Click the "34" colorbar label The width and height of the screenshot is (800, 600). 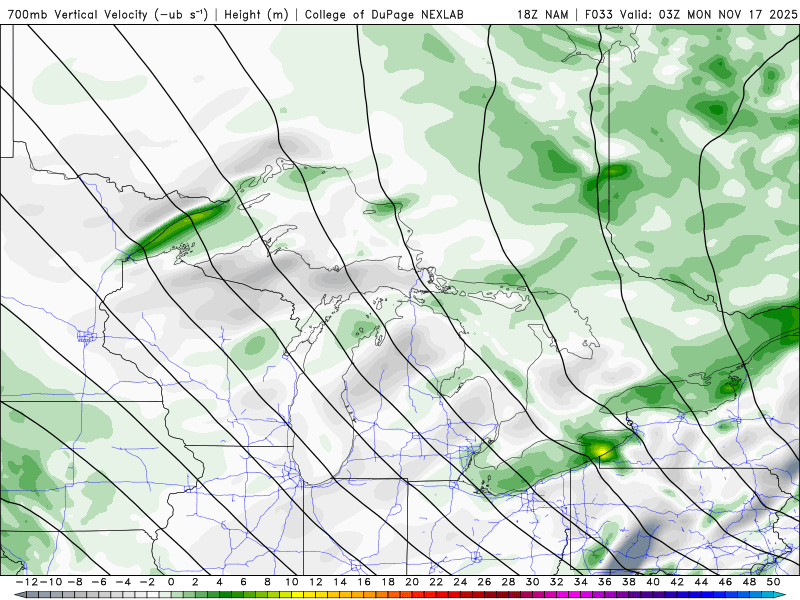(581, 582)
